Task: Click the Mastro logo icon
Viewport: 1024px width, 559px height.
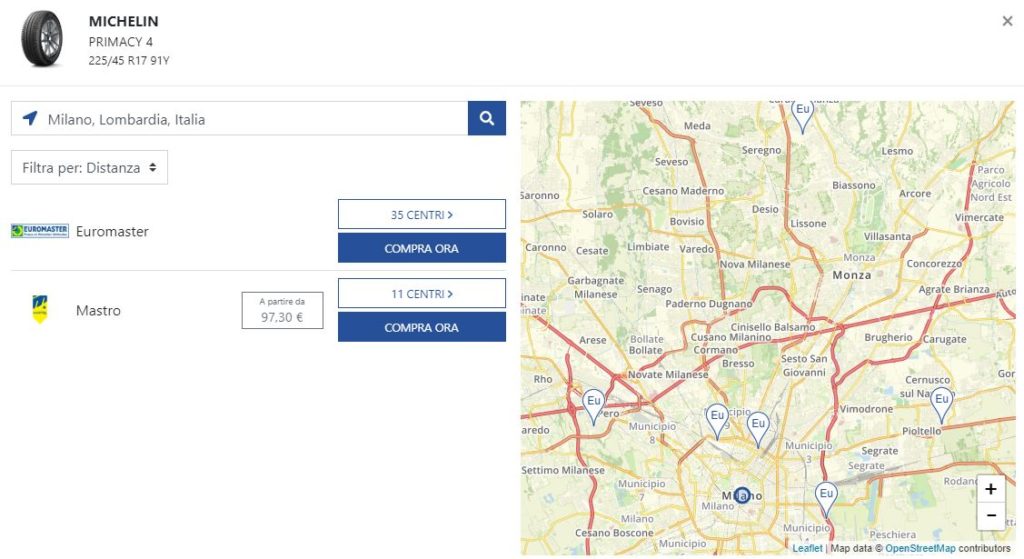Action: [40, 309]
